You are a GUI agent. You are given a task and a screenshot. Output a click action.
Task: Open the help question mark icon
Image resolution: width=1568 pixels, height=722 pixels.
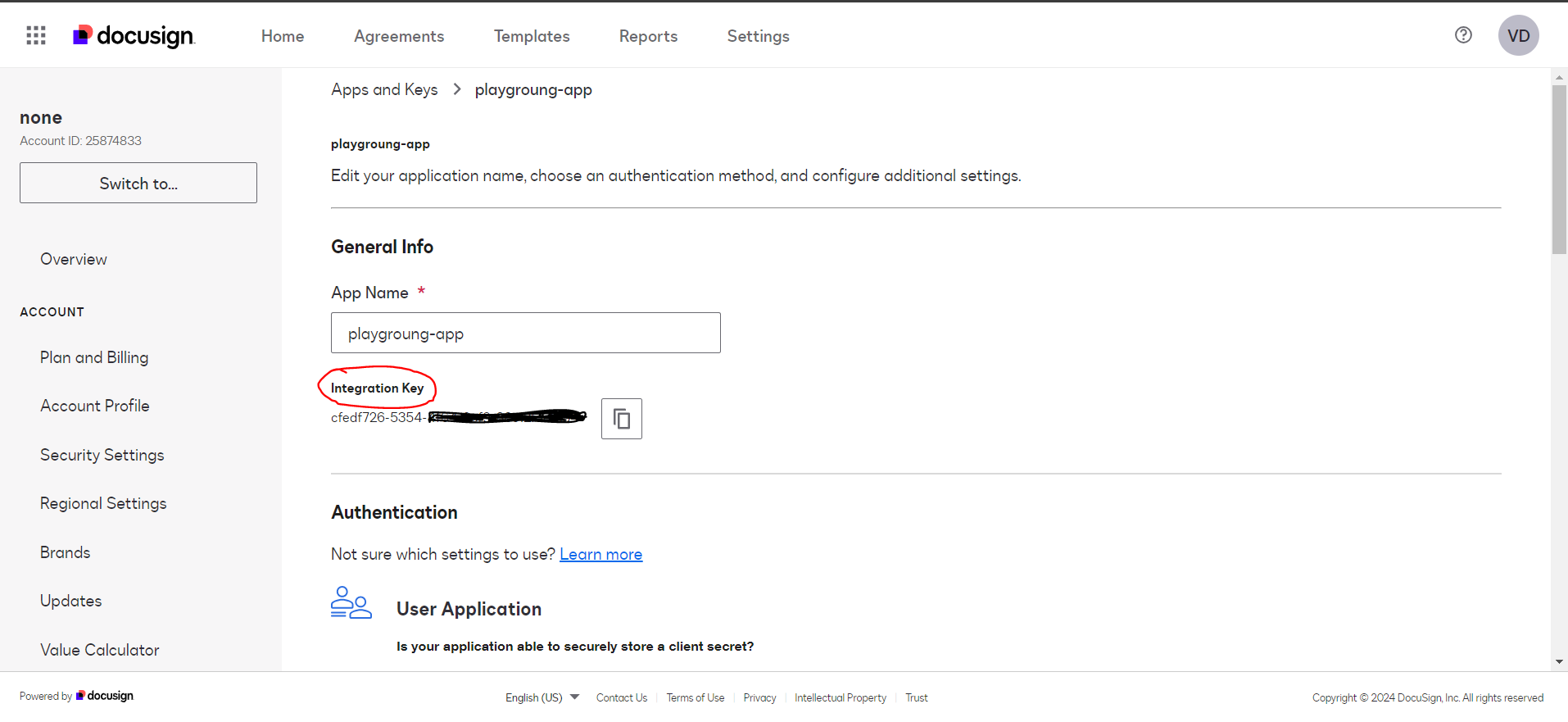tap(1463, 35)
